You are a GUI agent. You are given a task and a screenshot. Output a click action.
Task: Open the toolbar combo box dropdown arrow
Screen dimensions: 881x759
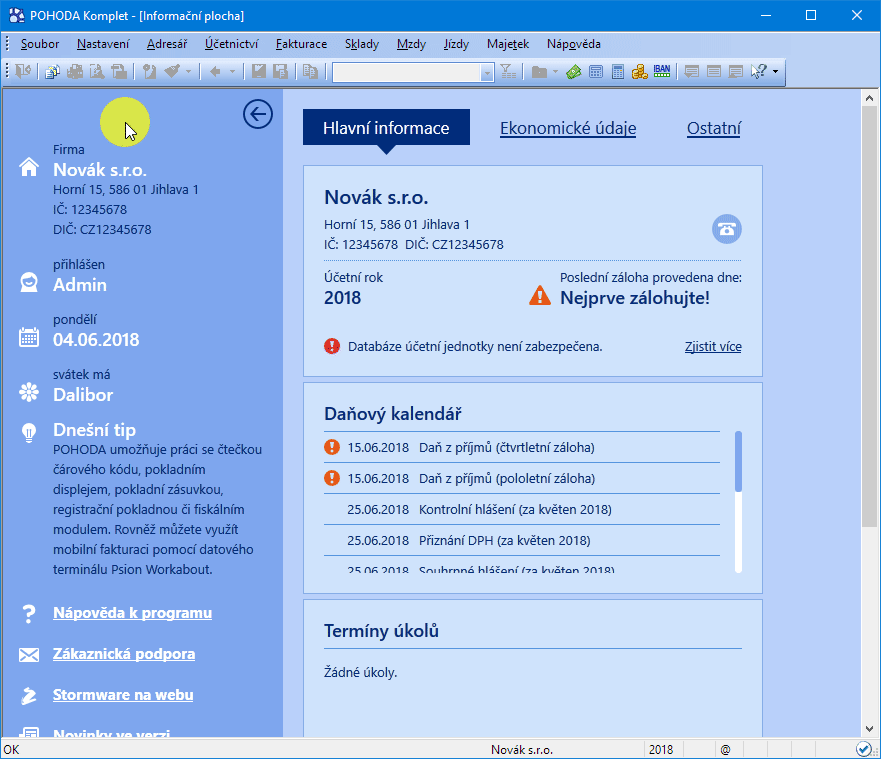tap(487, 72)
